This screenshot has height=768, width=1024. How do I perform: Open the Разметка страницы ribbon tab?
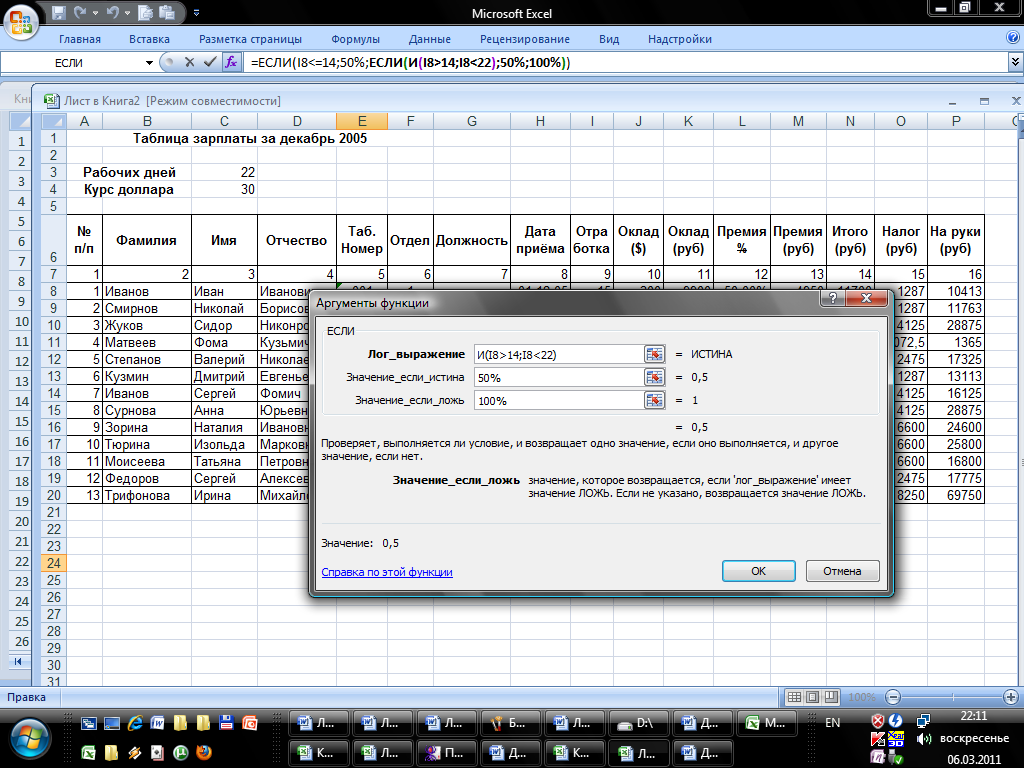click(250, 39)
